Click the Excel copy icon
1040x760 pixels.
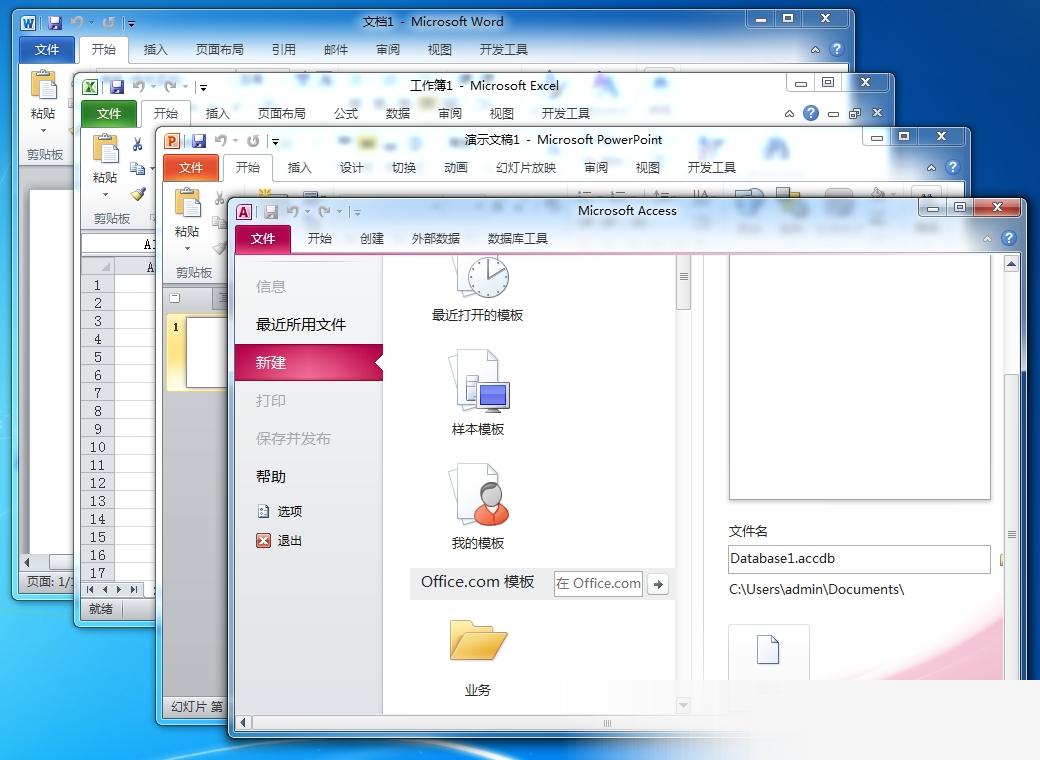point(137,168)
